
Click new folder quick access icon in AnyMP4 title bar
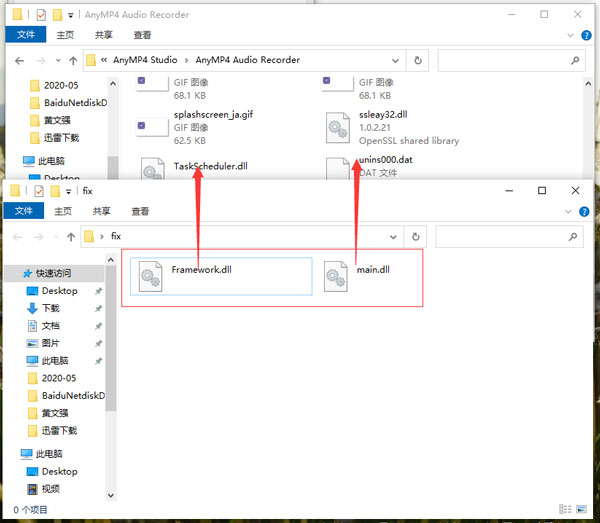point(57,15)
